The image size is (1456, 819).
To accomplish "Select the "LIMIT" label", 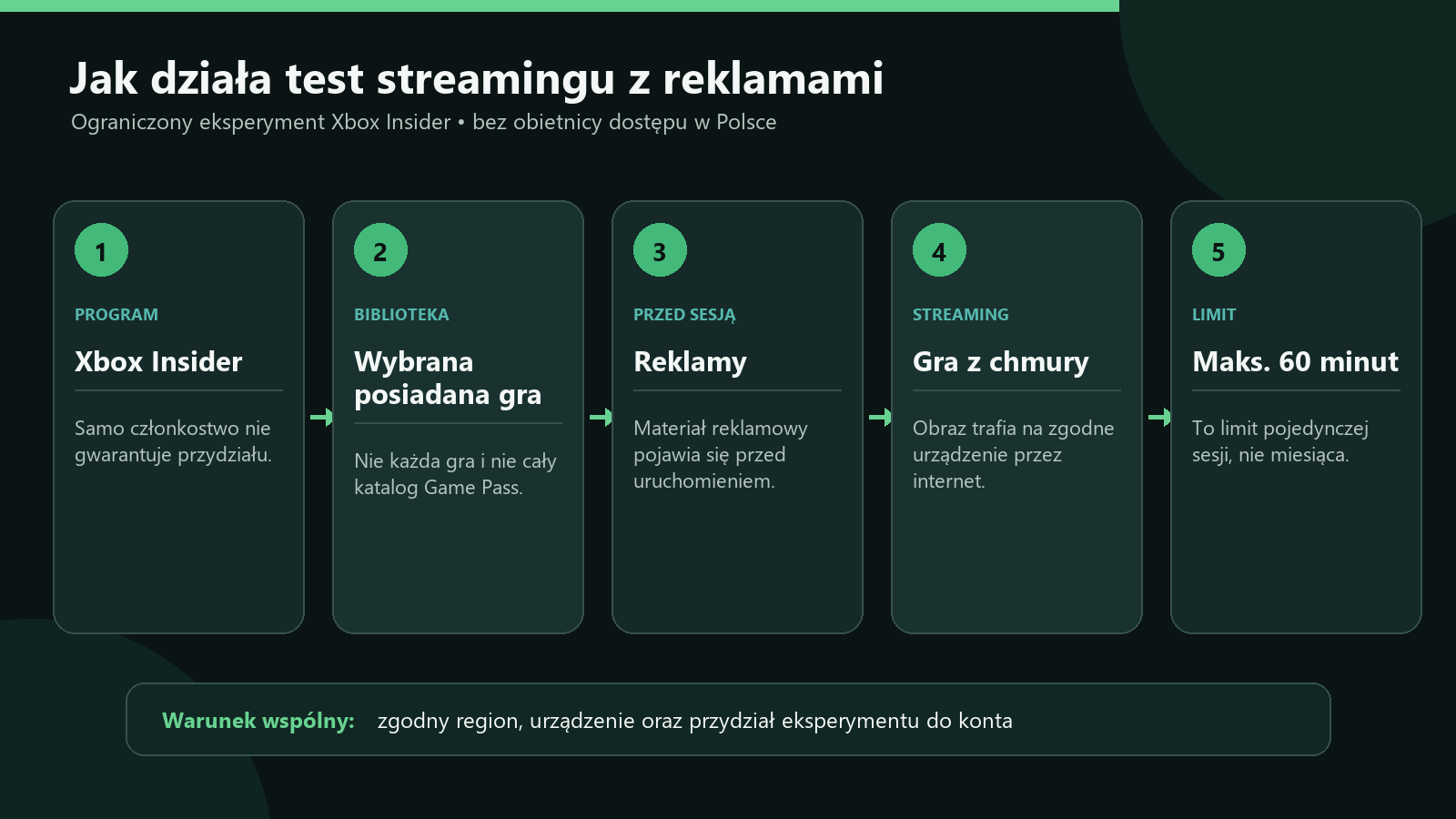I will tap(1214, 315).
